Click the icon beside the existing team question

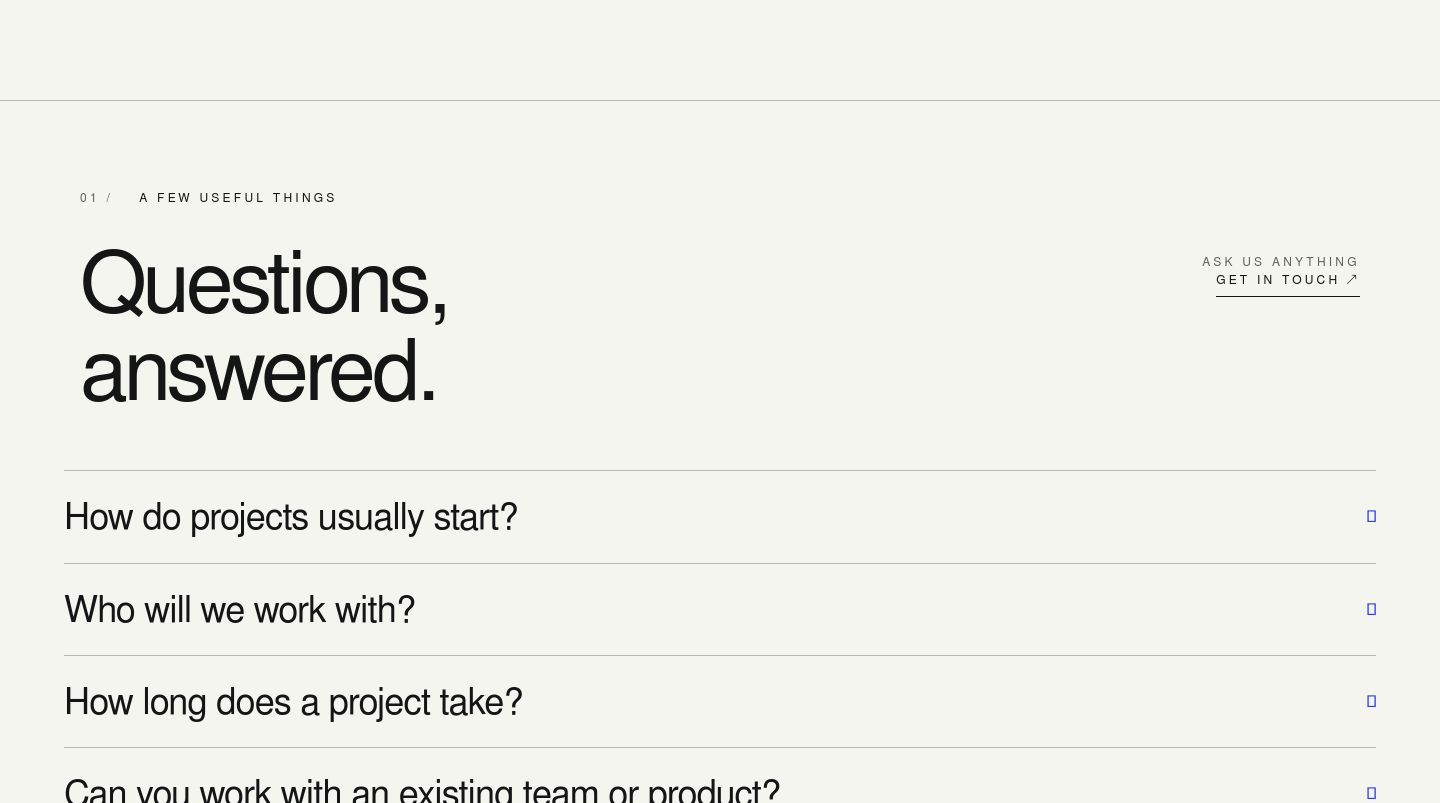tap(1371, 793)
